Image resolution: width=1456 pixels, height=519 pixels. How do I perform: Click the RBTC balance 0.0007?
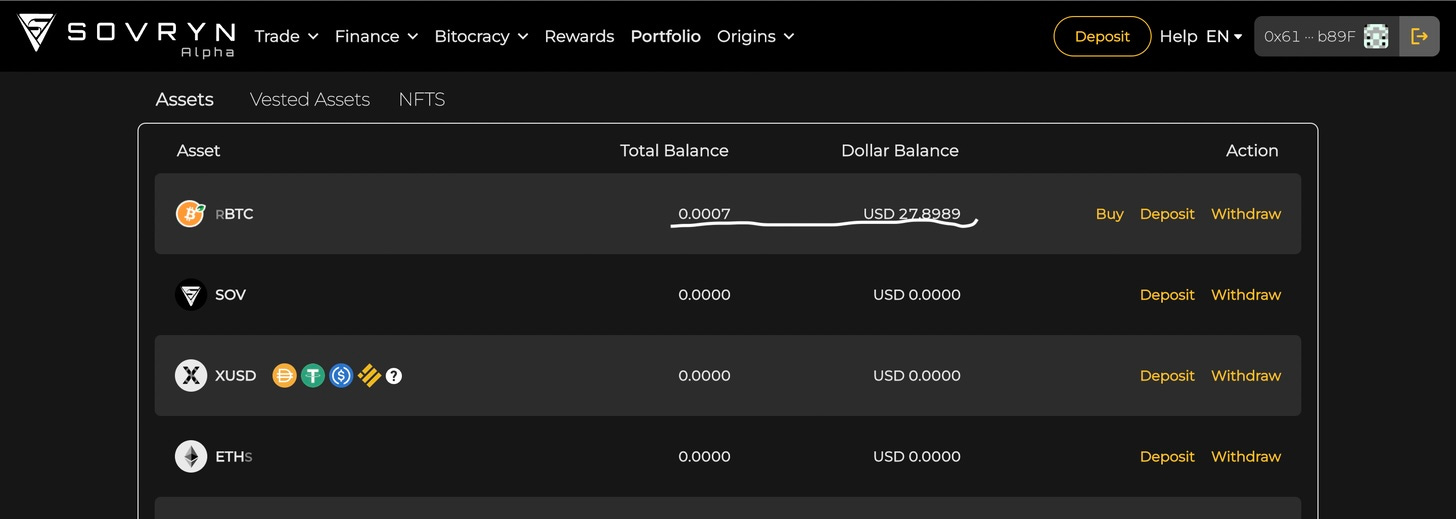tap(704, 214)
